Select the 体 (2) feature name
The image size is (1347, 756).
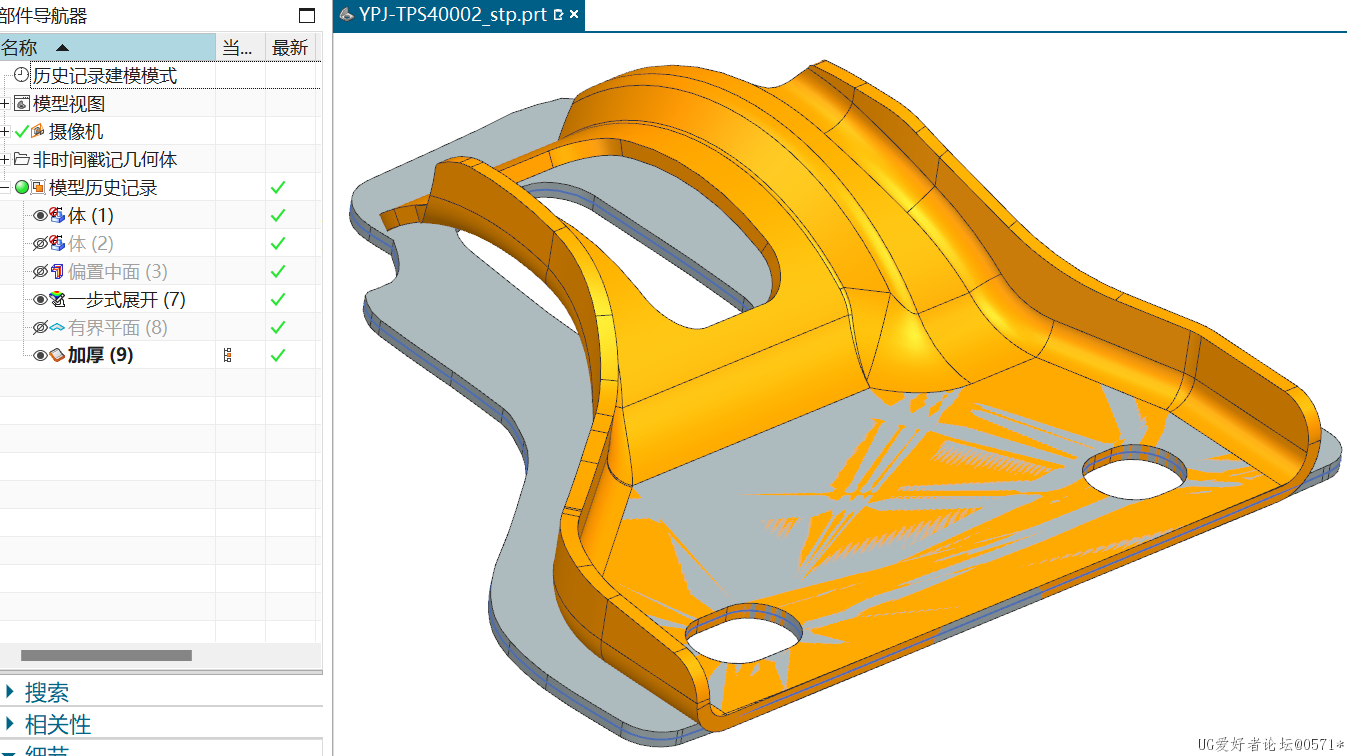coord(91,243)
